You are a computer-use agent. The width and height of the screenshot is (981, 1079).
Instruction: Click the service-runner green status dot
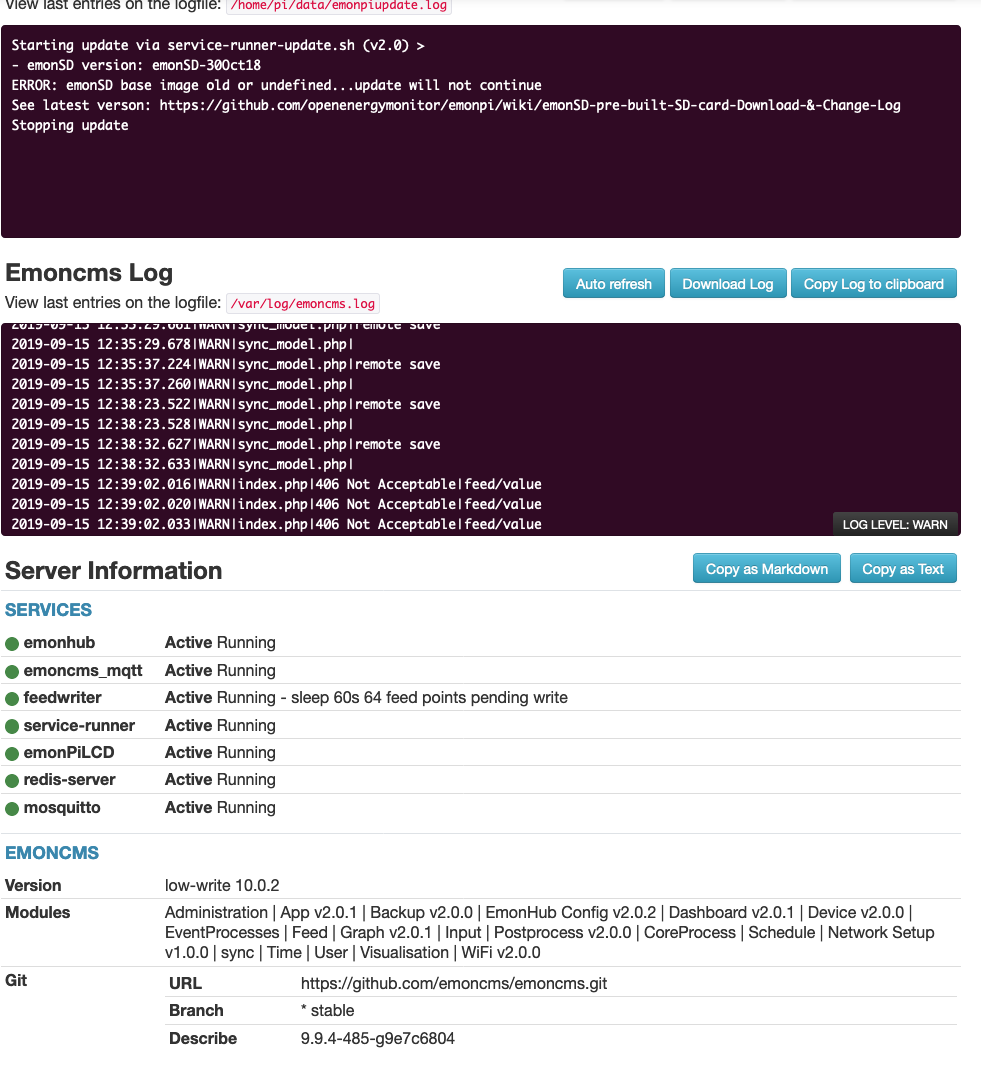(12, 727)
